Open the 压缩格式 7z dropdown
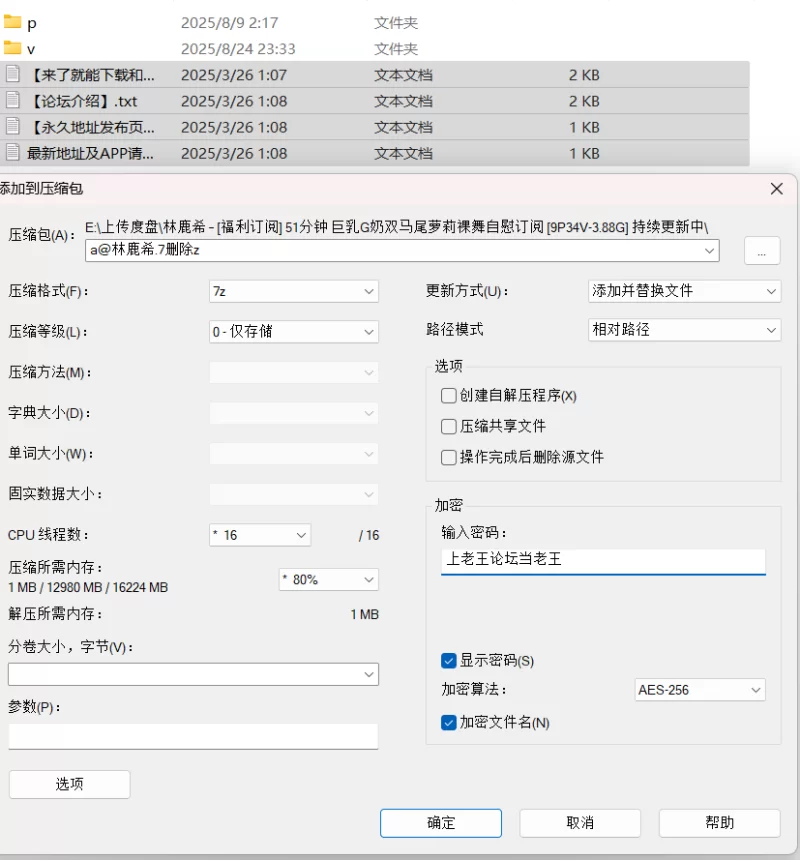Image resolution: width=800 pixels, height=860 pixels. click(x=294, y=291)
